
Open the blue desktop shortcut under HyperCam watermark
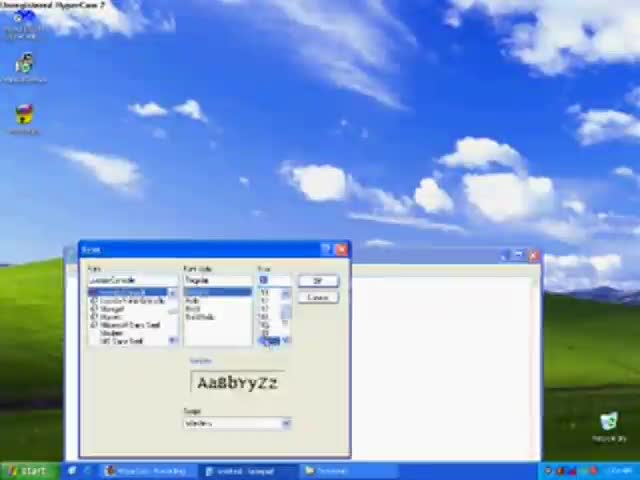24,25
